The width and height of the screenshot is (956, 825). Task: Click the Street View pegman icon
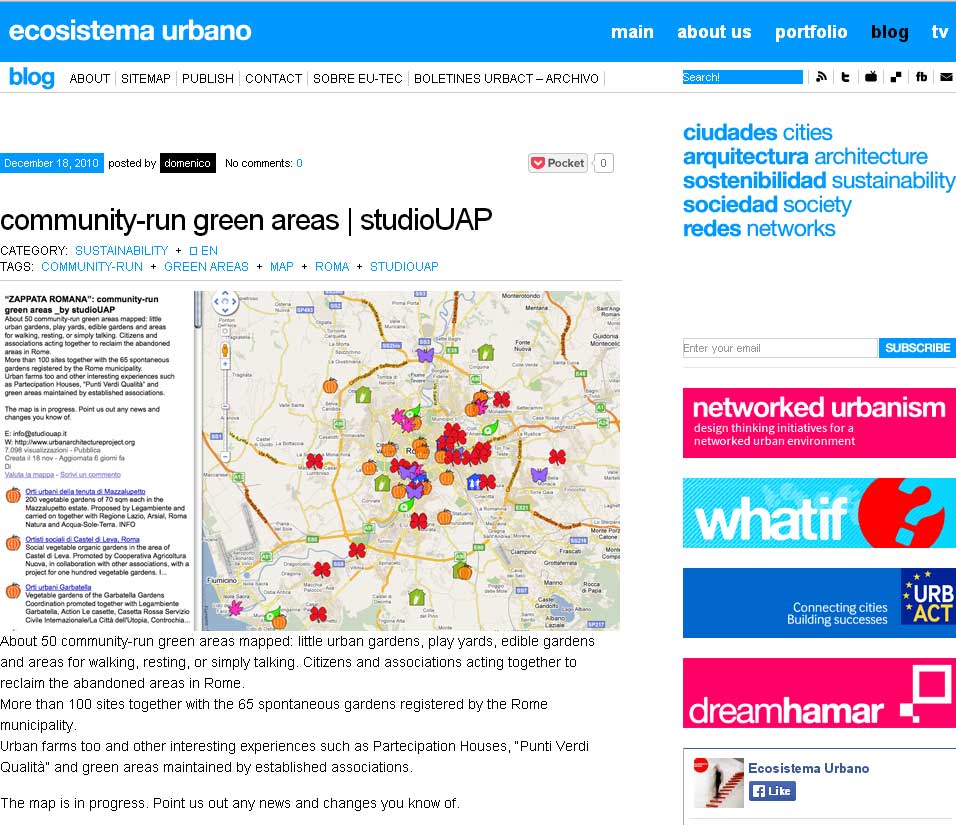pyautogui.click(x=225, y=349)
